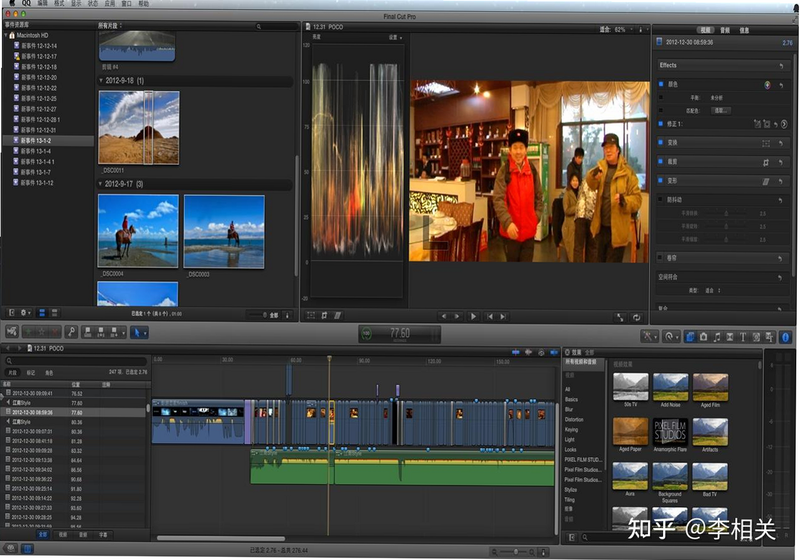Switch inspector to Info (信息) tab
Image resolution: width=800 pixels, height=560 pixels.
tap(744, 30)
